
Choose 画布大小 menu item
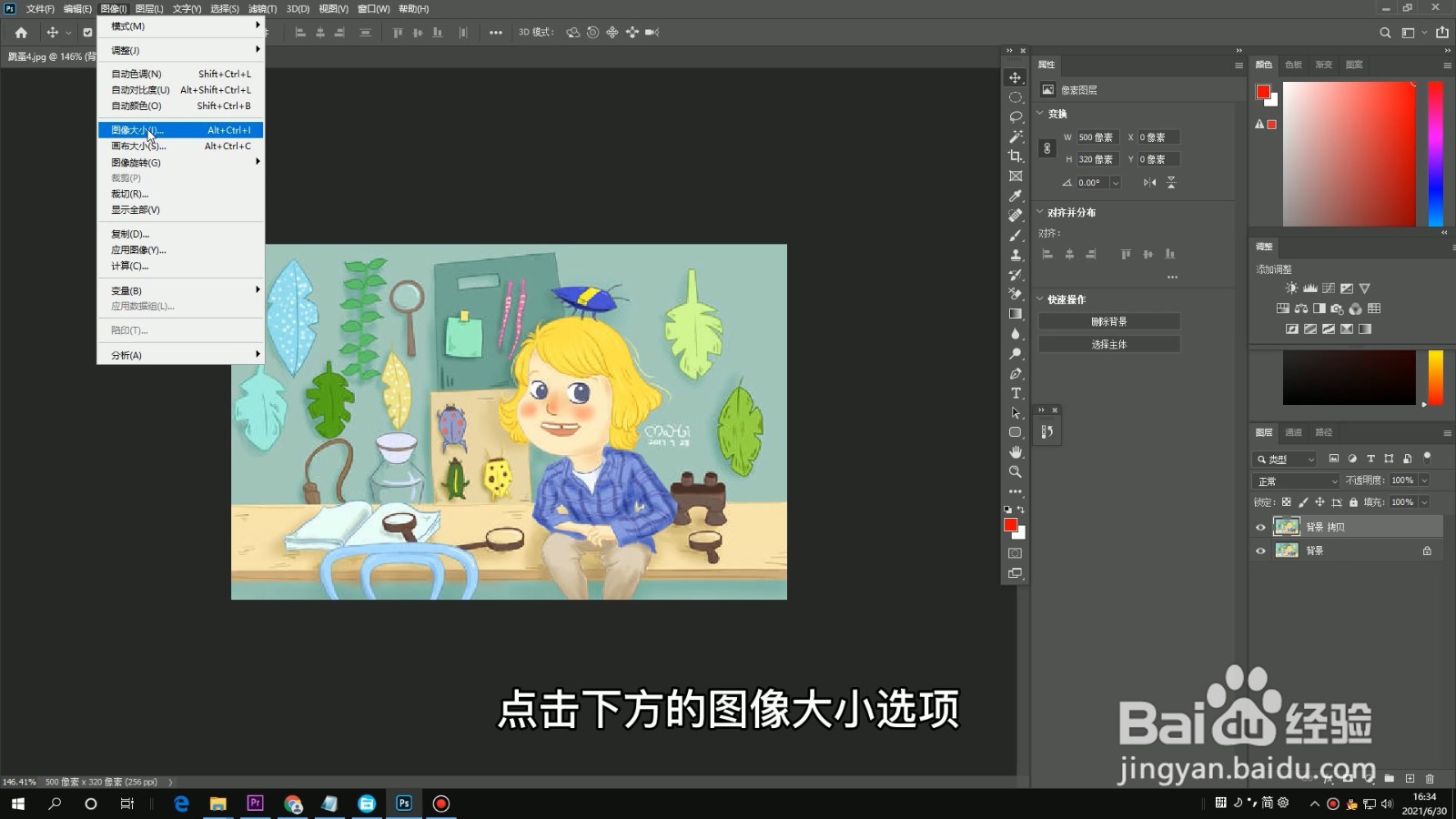coord(180,147)
